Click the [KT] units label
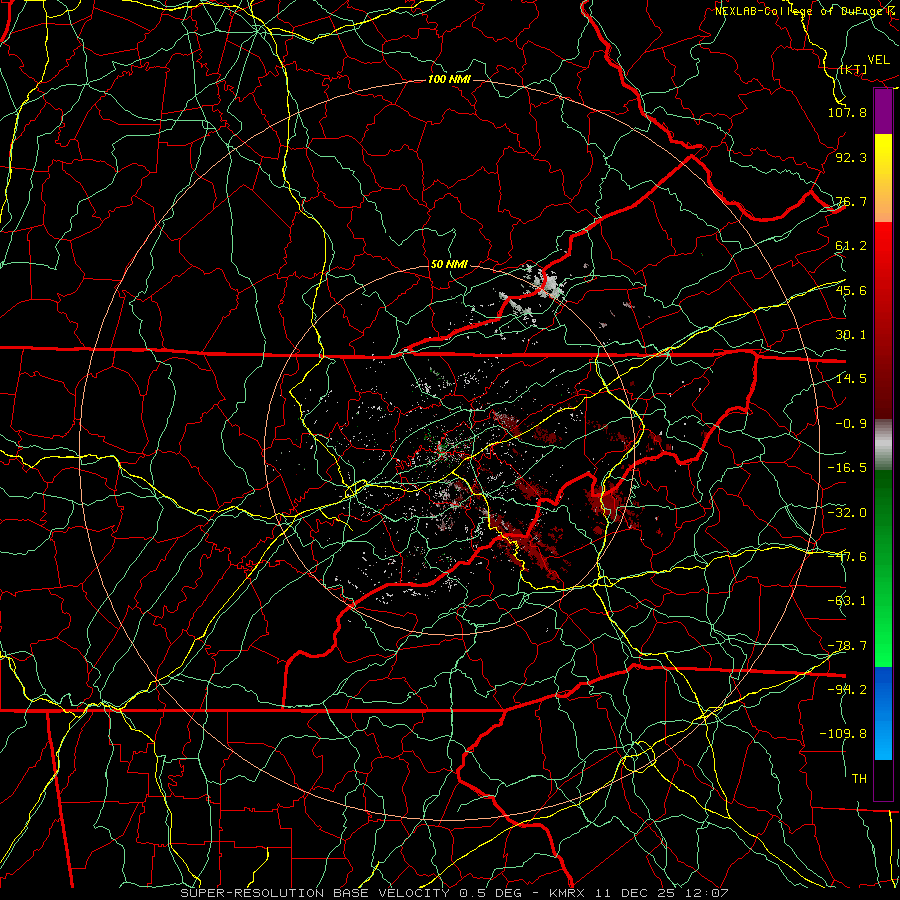900x900 pixels. [x=854, y=69]
